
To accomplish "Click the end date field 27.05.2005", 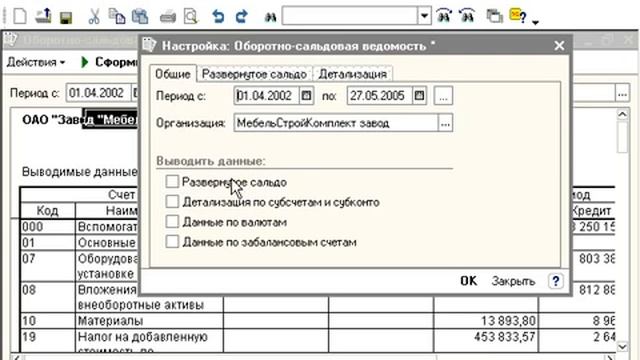I will coord(380,96).
